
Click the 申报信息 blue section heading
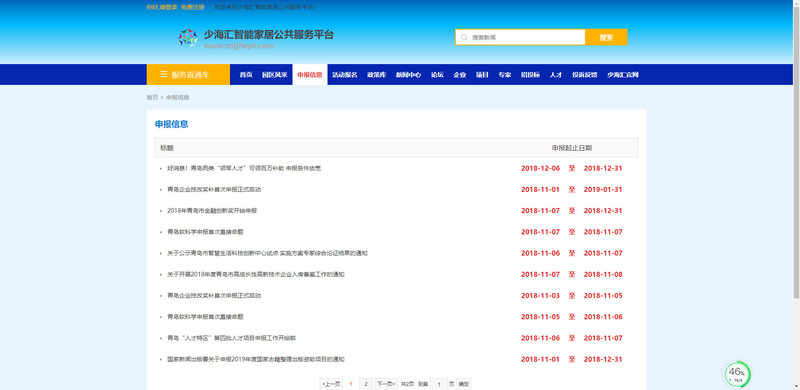click(171, 124)
